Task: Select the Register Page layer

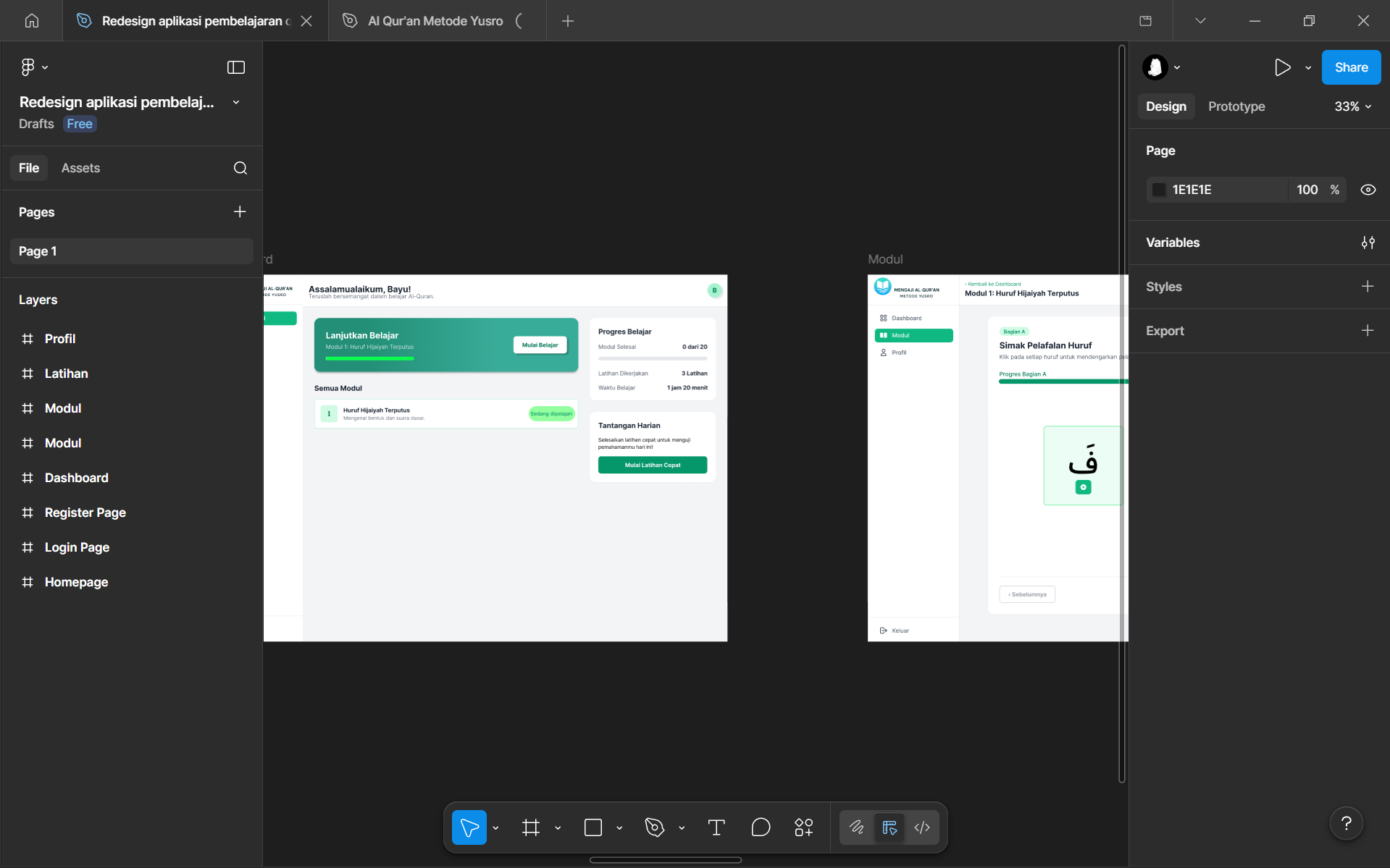Action: pyautogui.click(x=85, y=513)
